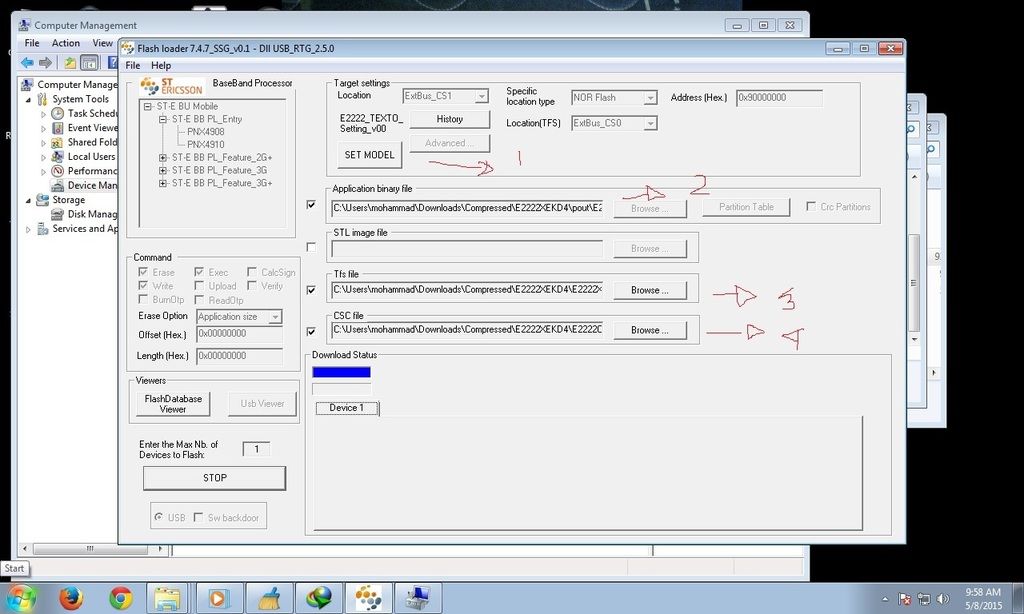
Task: Switch to Flash loader taskbar icon
Action: (x=368, y=598)
